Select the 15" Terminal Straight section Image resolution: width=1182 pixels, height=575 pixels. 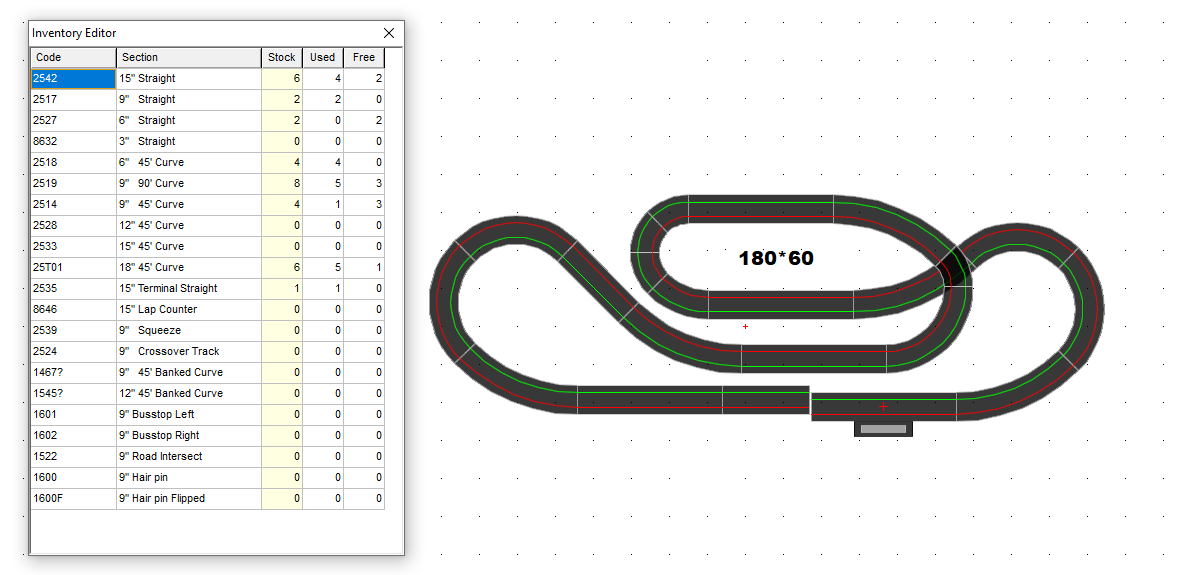coord(189,289)
